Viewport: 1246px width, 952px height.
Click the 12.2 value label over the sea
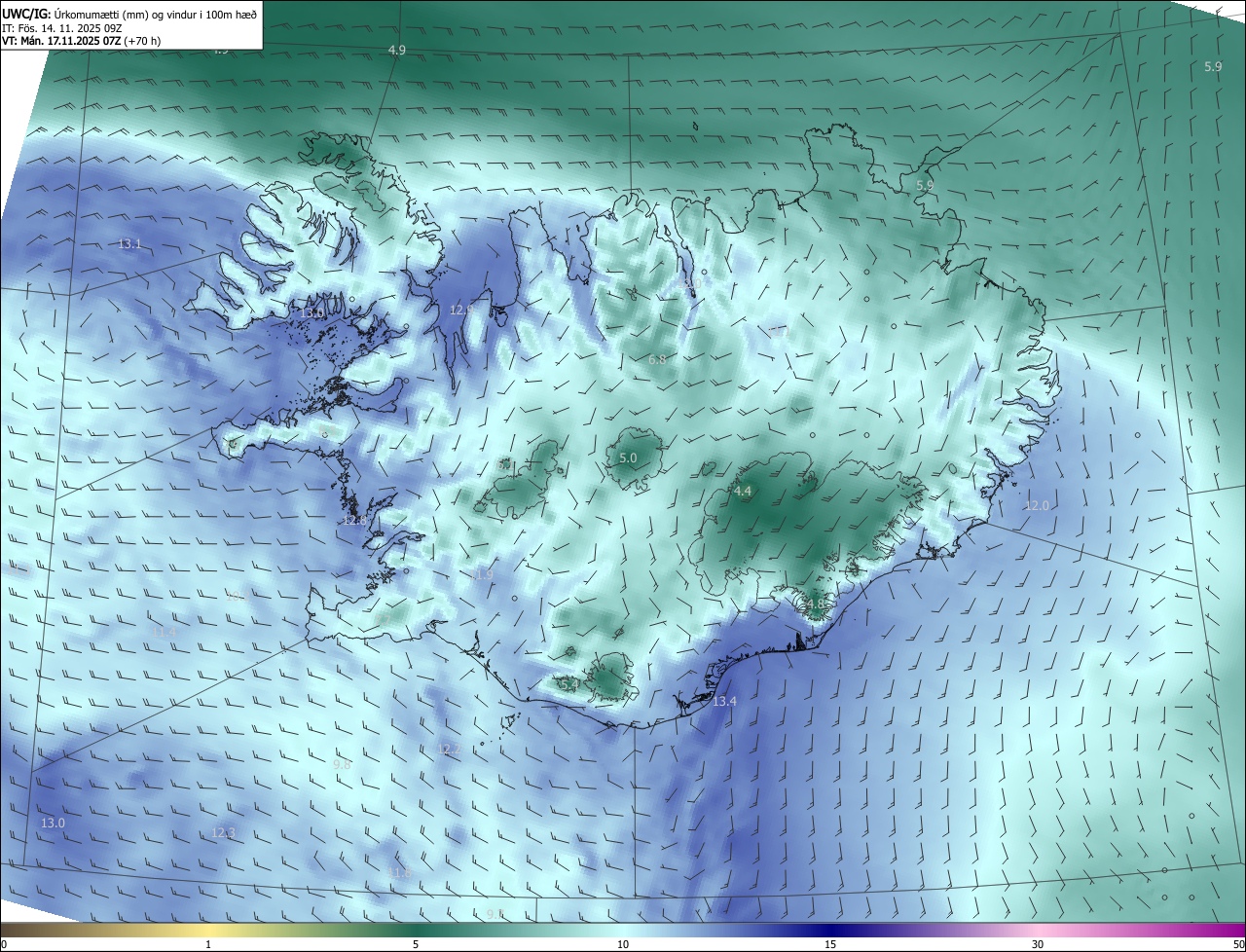pos(449,750)
